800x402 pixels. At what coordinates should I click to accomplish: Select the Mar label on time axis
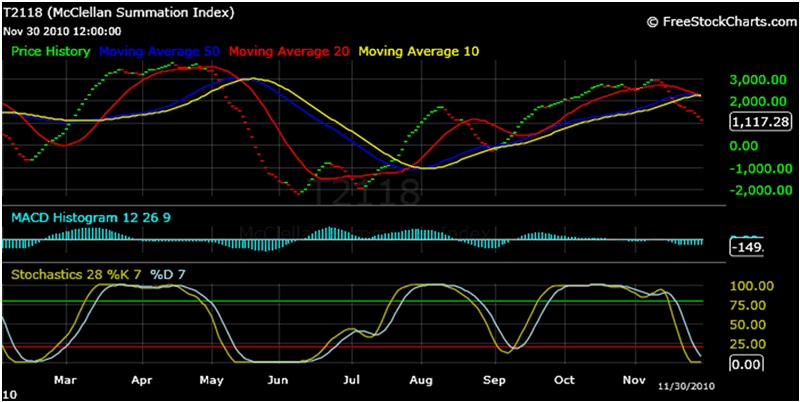(x=65, y=381)
